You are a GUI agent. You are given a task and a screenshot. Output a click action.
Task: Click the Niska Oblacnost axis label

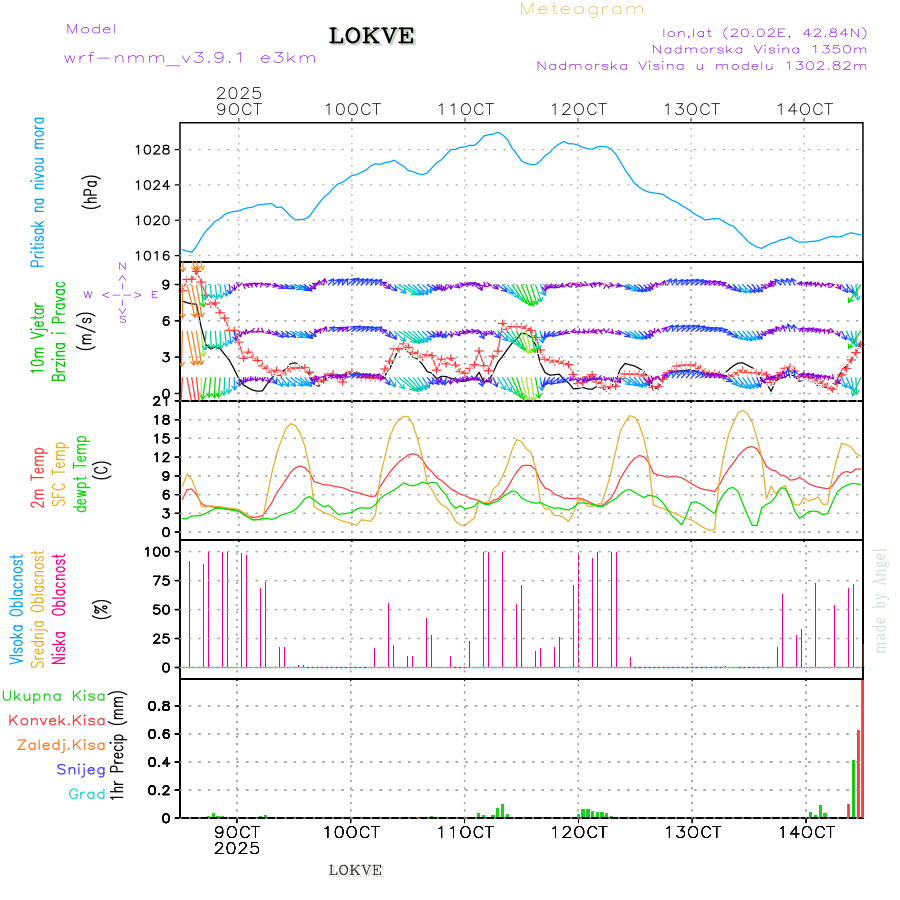[x=59, y=608]
